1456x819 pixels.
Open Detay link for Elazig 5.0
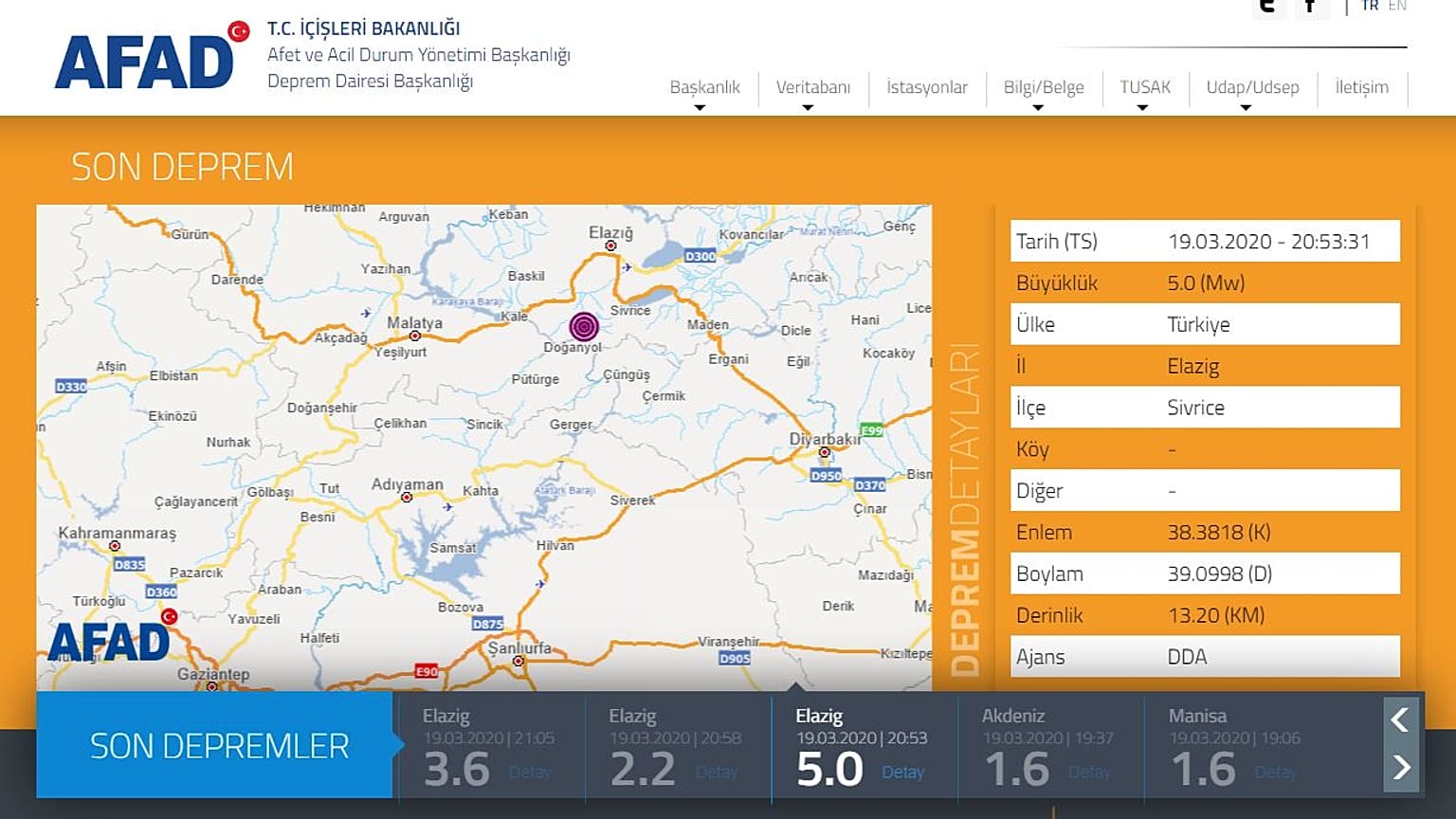tap(902, 773)
